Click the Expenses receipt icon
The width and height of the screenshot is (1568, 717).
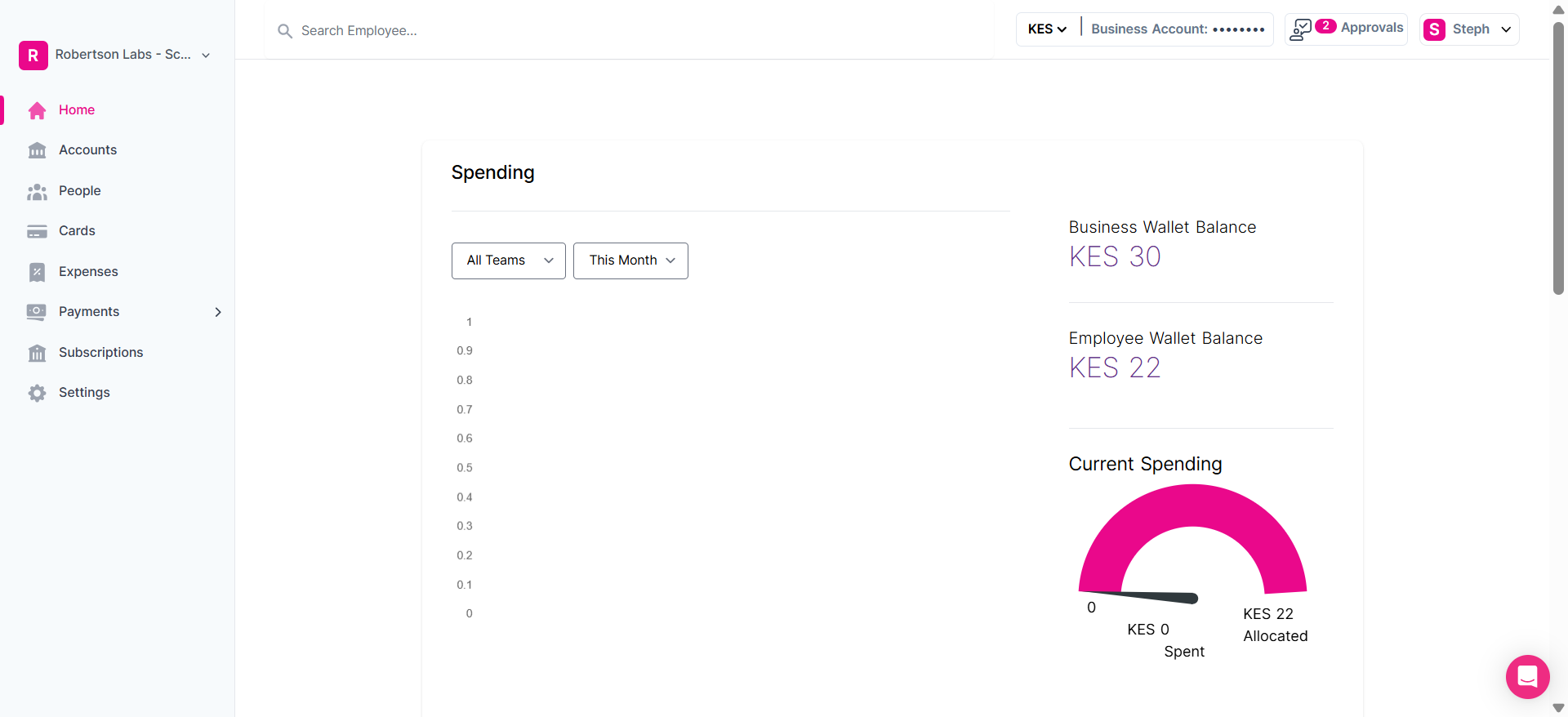(37, 272)
